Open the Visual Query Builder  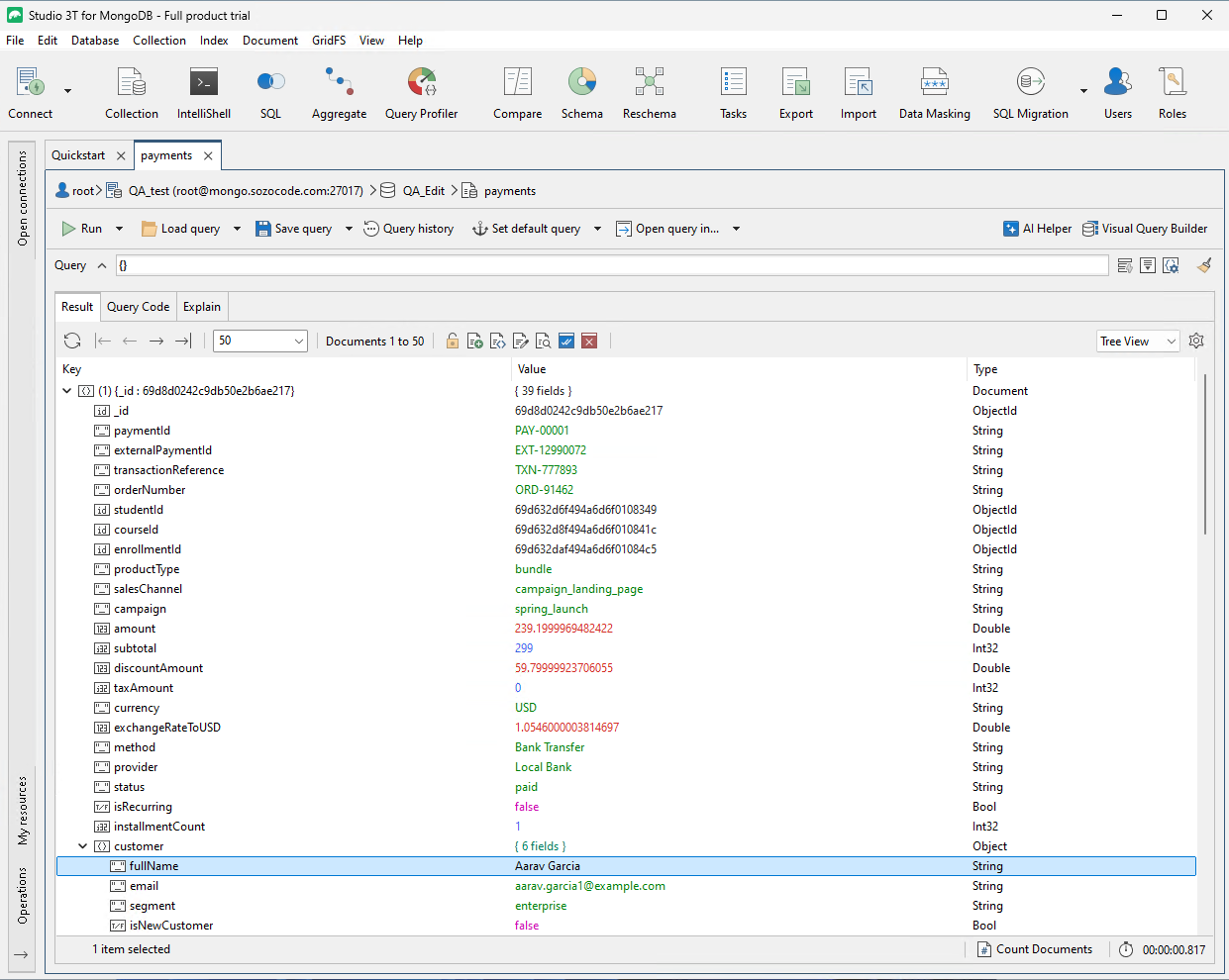[x=1145, y=229]
